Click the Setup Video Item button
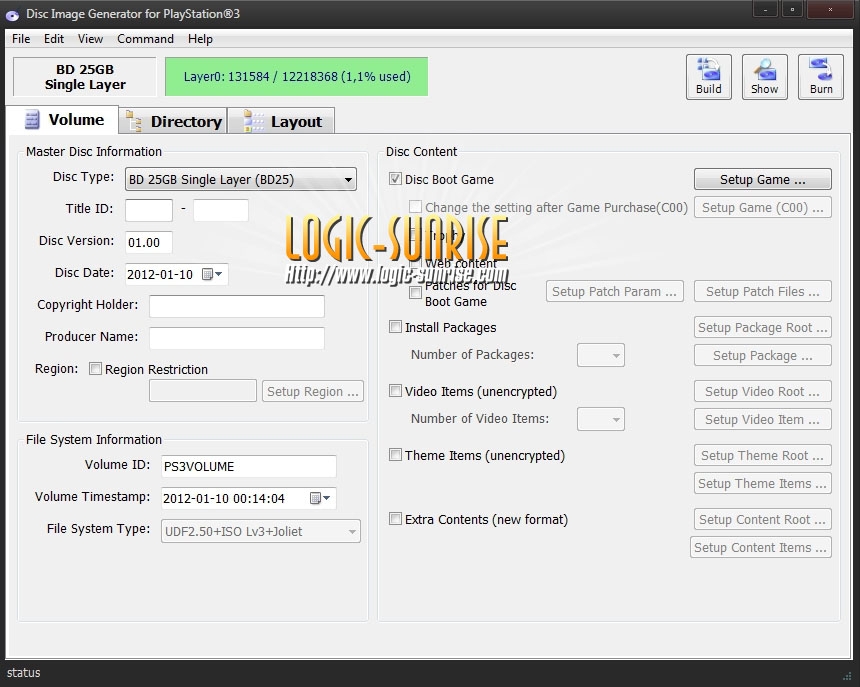The height and width of the screenshot is (687, 860). tap(763, 419)
